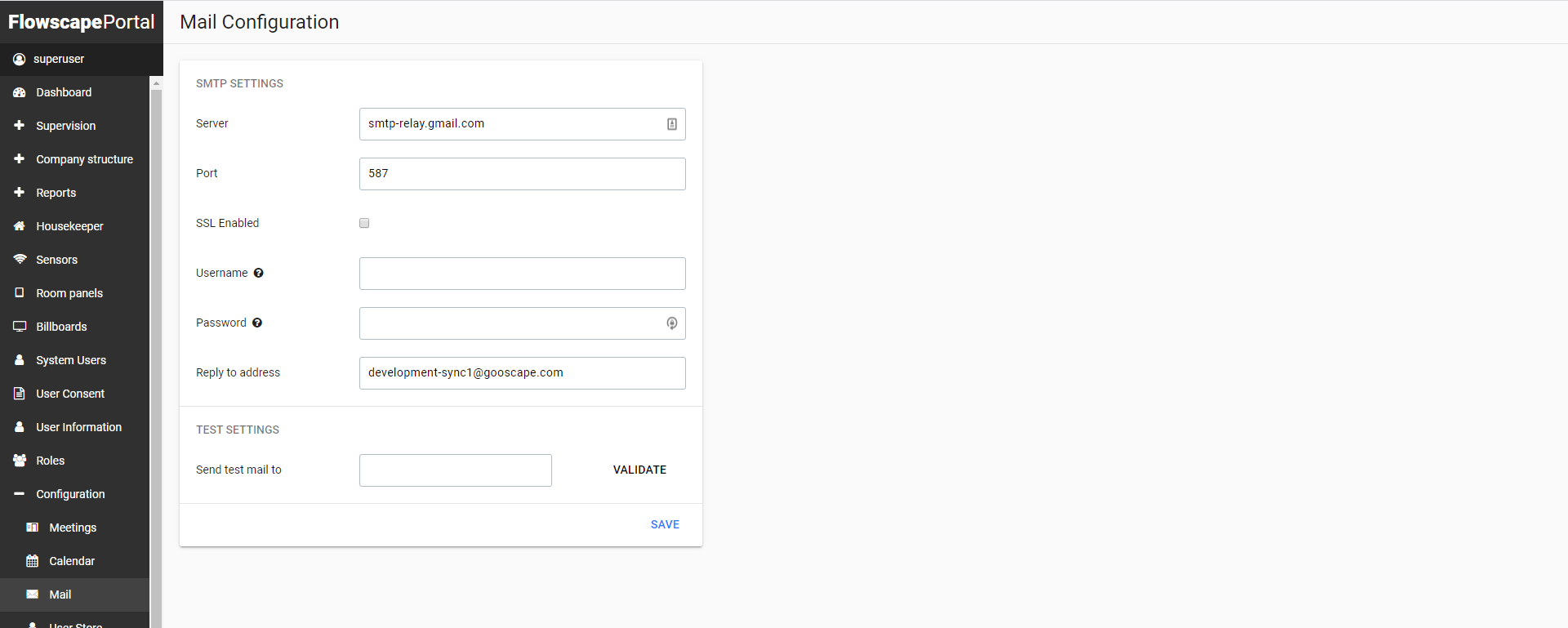Click the SSL Enabled label

click(227, 223)
